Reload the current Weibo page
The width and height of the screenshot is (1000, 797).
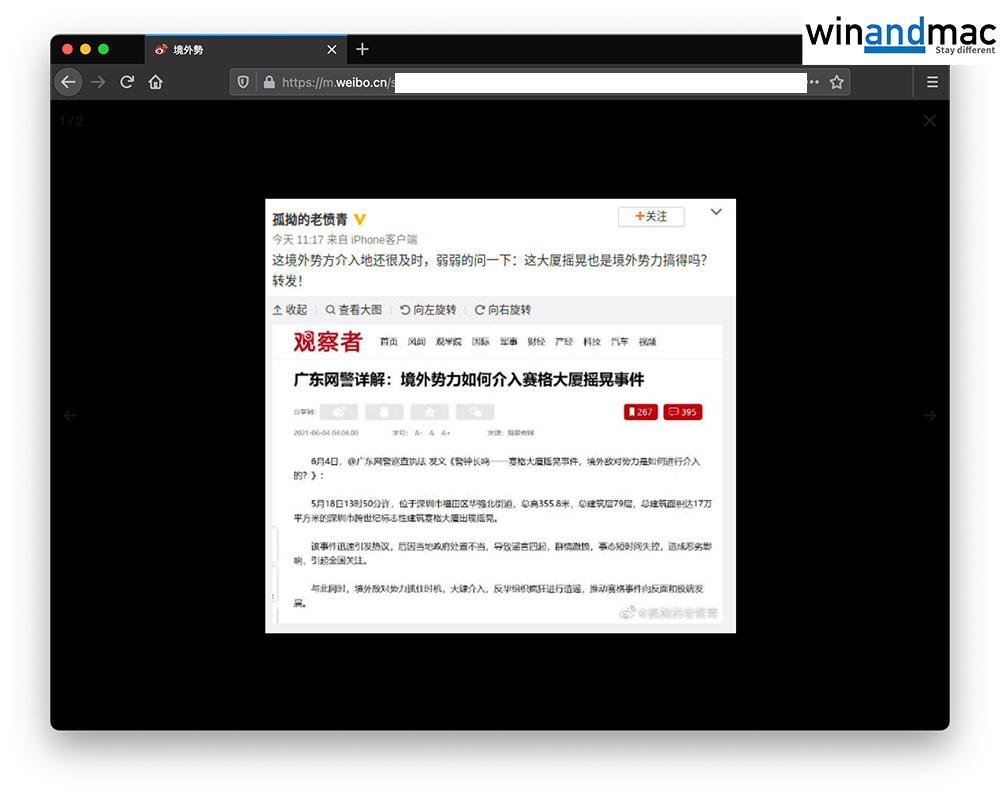tap(127, 82)
